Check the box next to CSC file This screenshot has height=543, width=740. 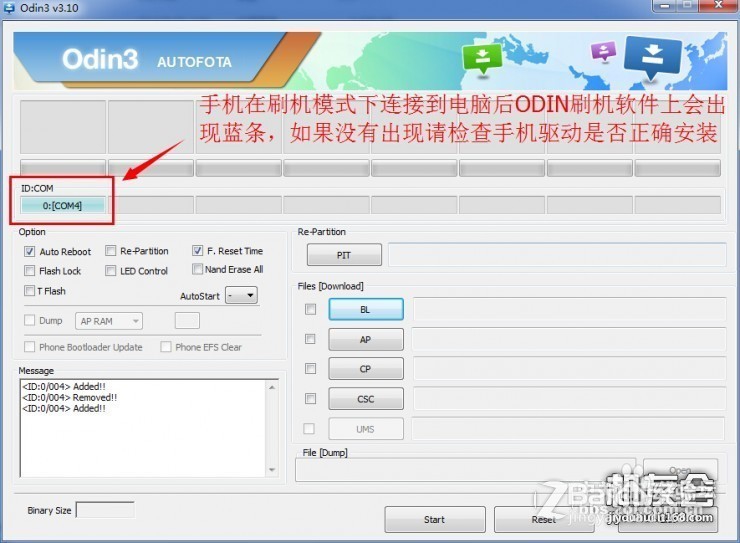click(311, 399)
